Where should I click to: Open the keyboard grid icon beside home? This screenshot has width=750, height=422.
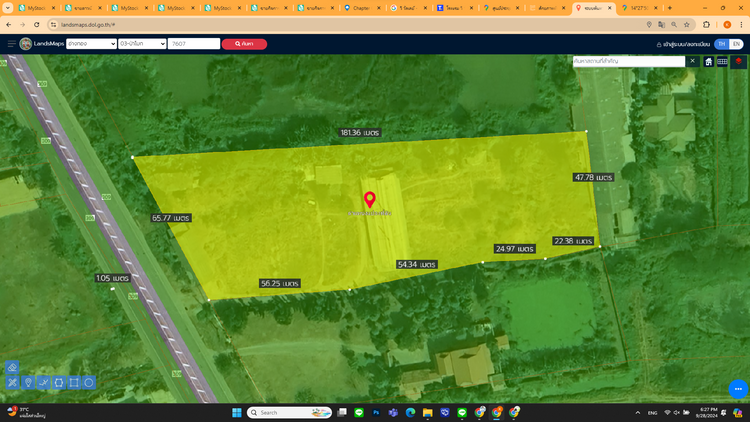(723, 62)
